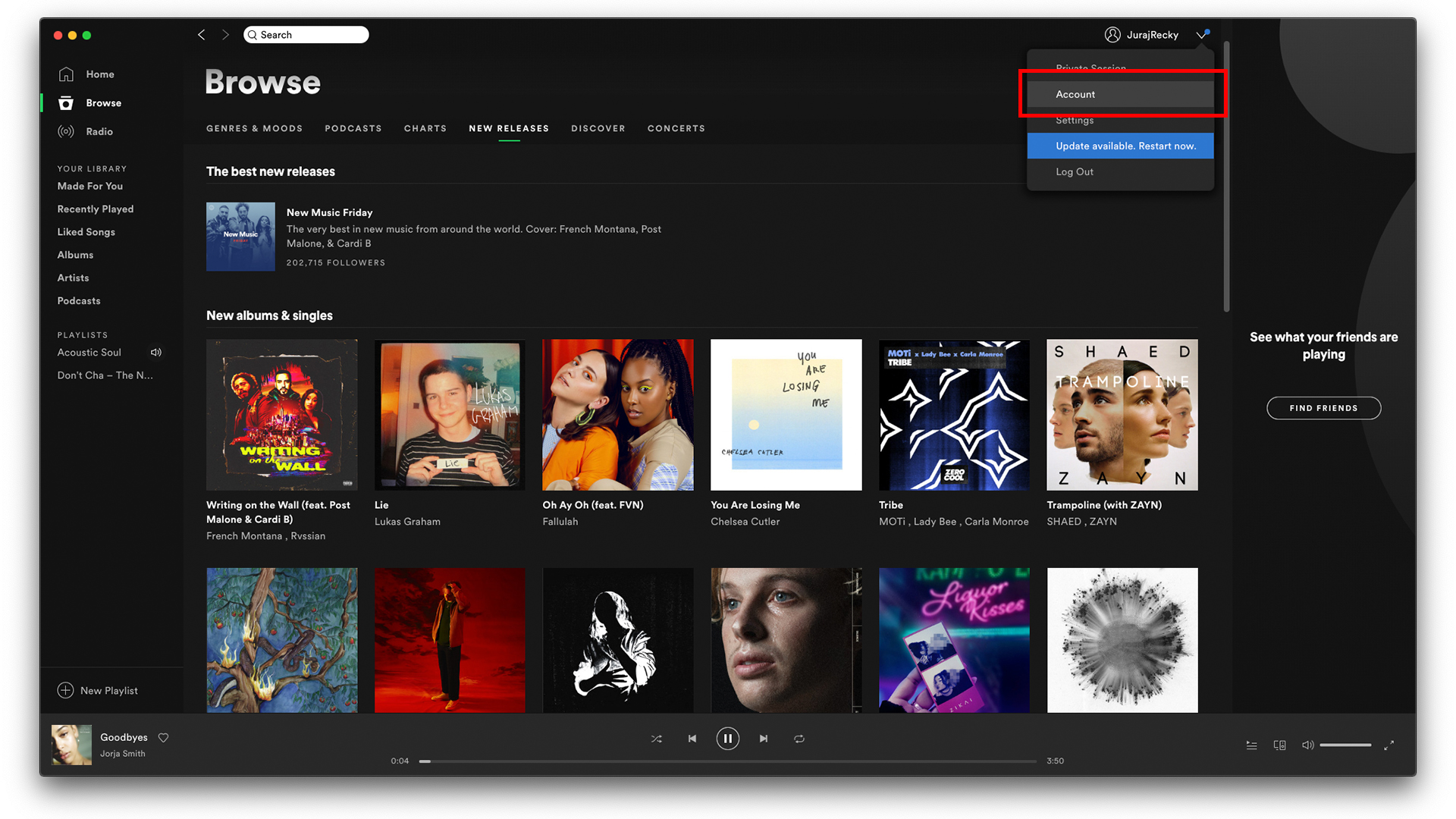Image resolution: width=1456 pixels, height=819 pixels.
Task: Open Liked Songs
Action: [x=86, y=232]
